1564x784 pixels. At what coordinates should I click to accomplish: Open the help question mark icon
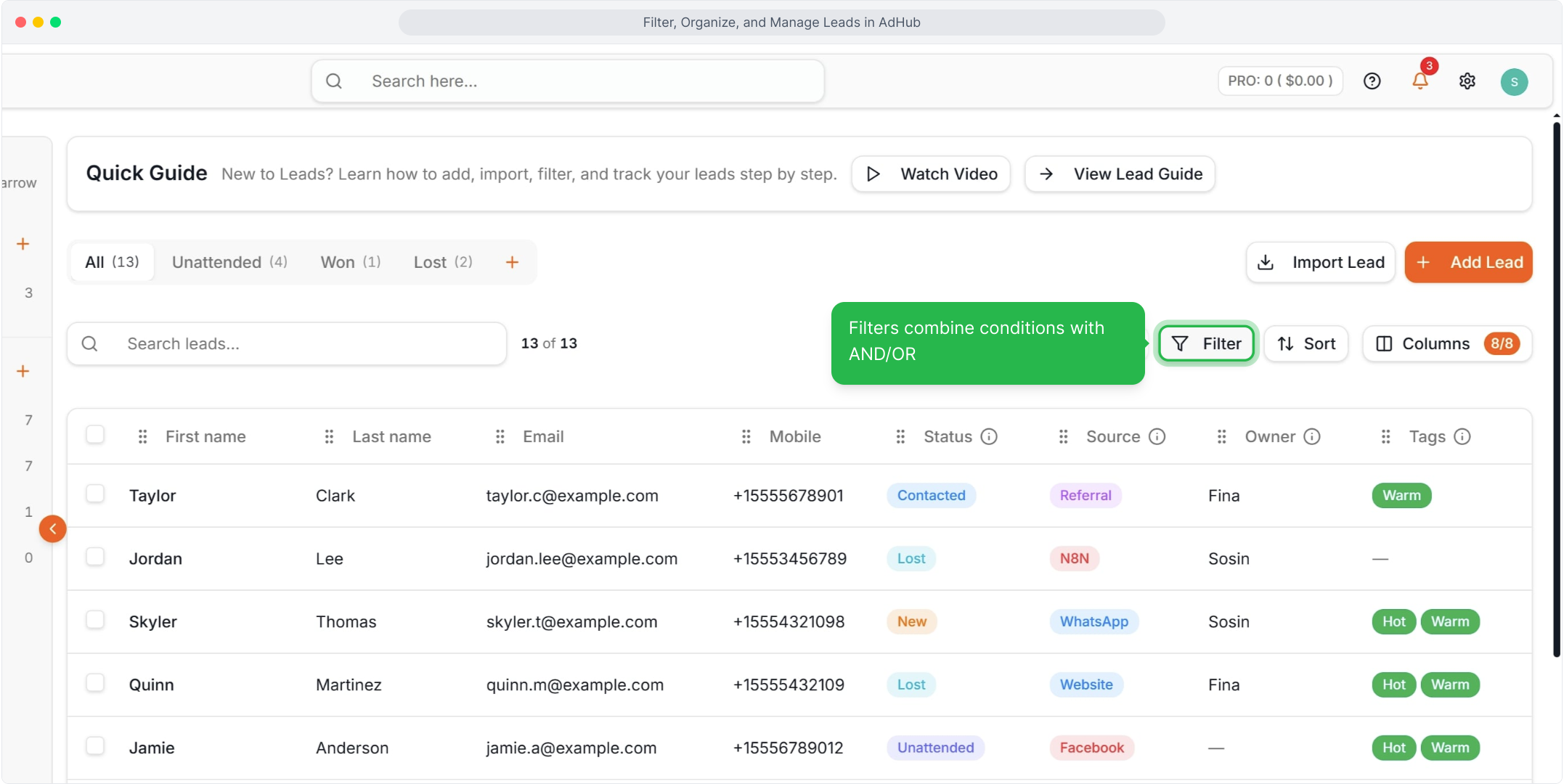click(1372, 81)
